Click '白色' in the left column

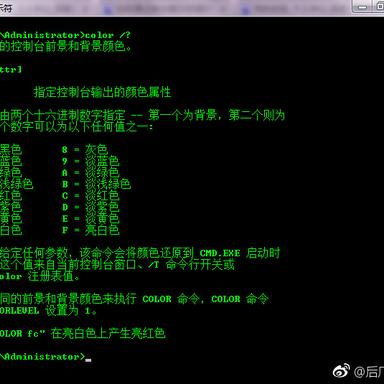point(11,230)
